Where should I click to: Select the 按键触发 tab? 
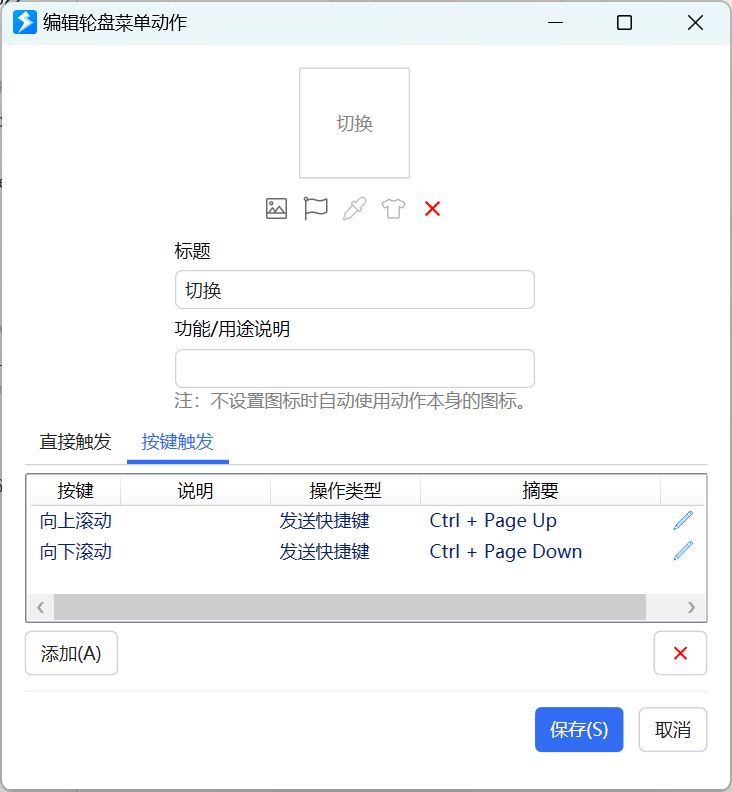point(178,442)
